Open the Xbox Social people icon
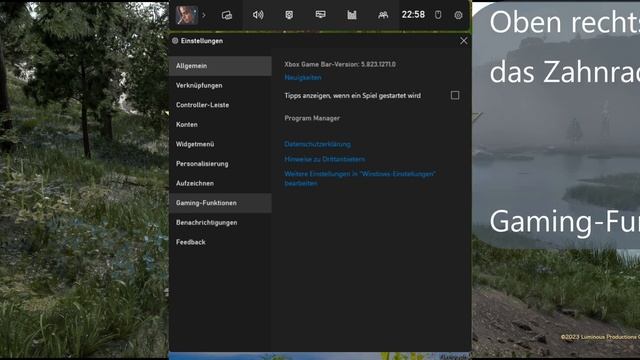This screenshot has width=640, height=360. tap(383, 15)
